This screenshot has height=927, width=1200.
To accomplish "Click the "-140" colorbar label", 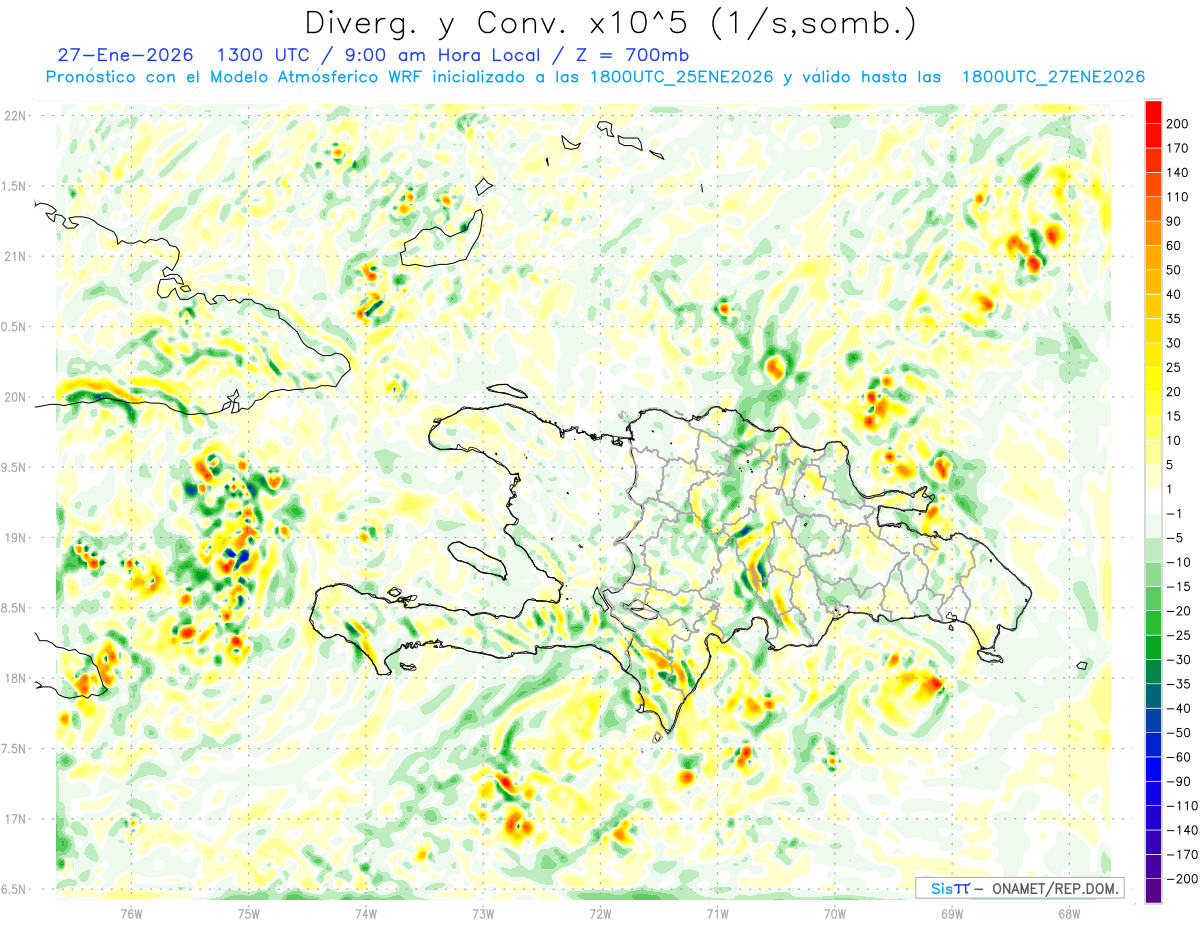I will tap(1182, 831).
